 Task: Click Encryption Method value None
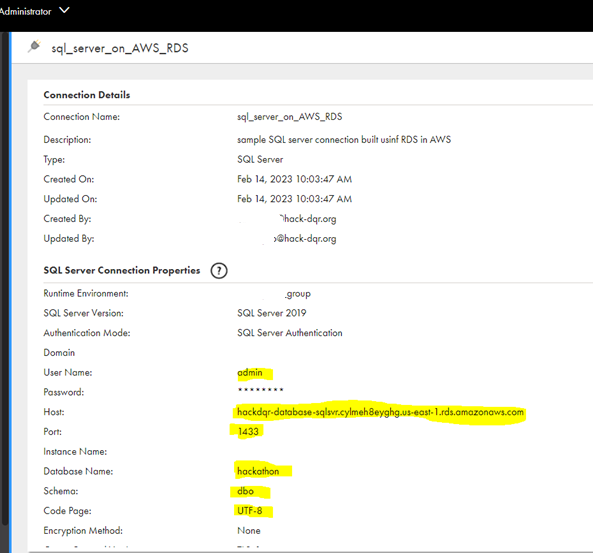click(249, 530)
